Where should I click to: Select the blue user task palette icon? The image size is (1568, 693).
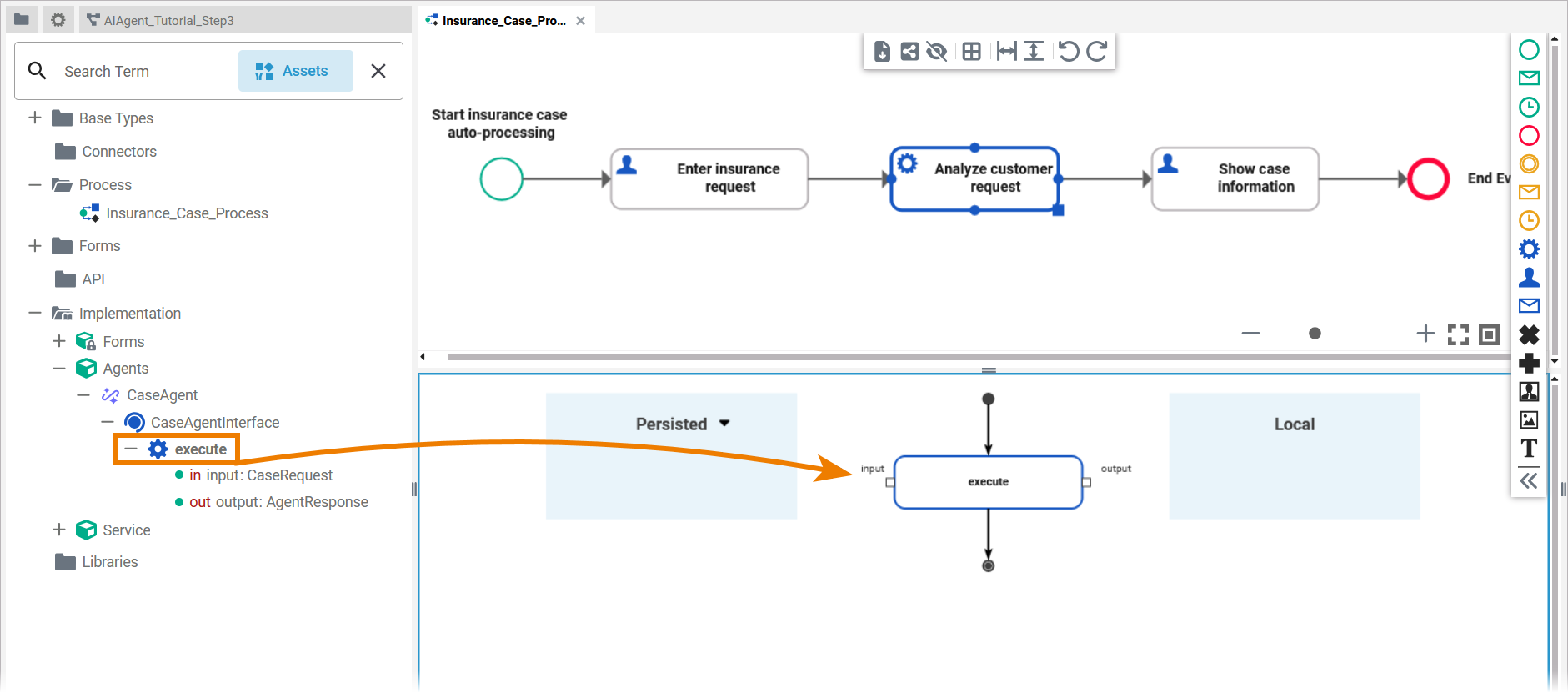(x=1529, y=277)
